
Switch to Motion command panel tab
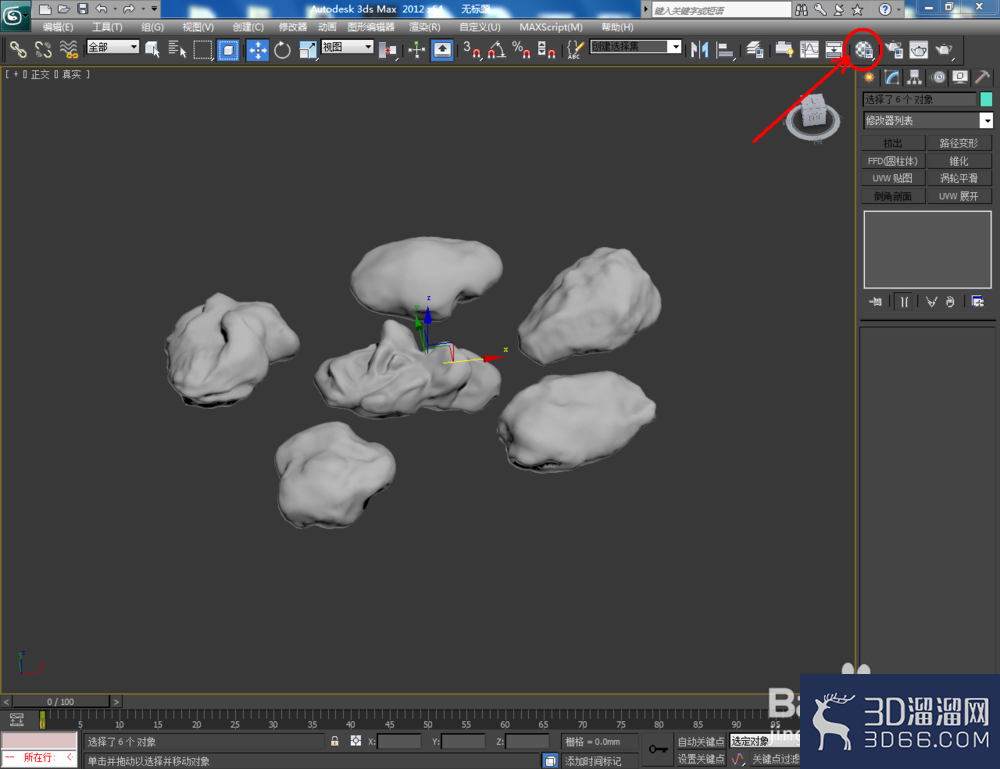938,78
